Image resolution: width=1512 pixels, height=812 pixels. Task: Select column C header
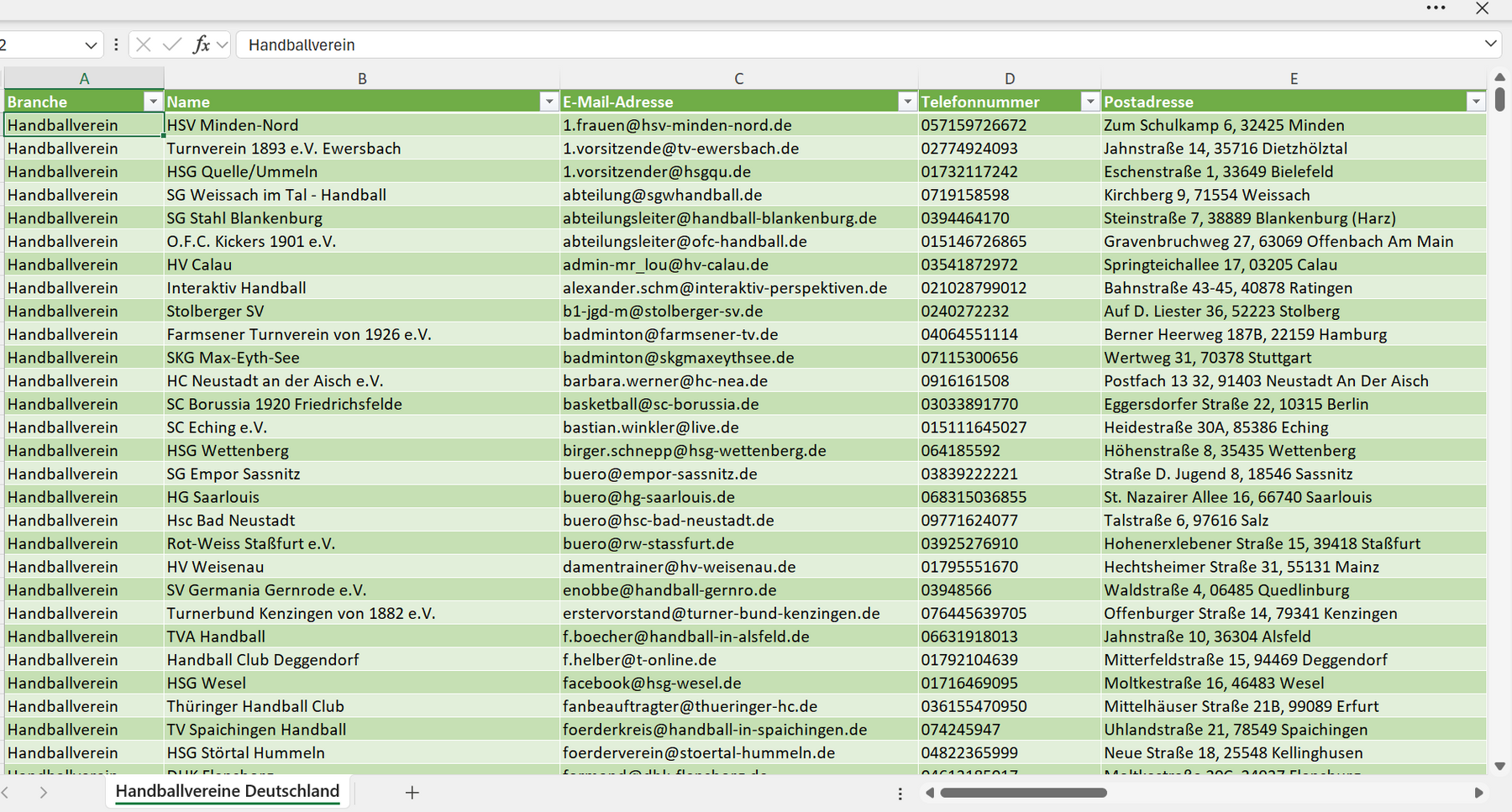coord(739,78)
